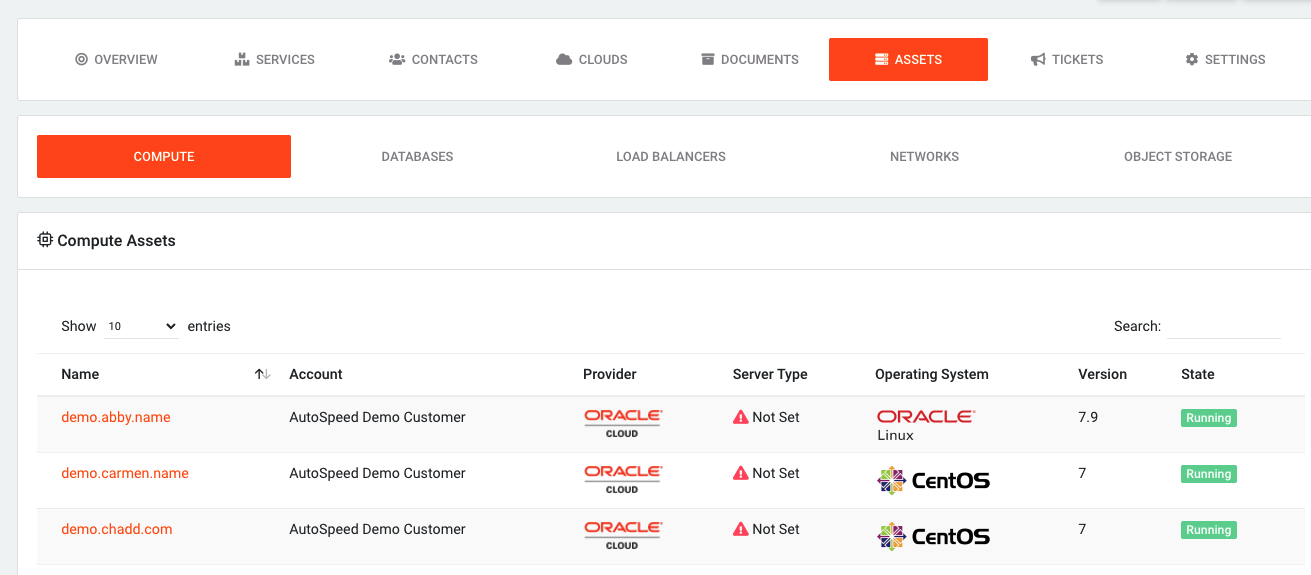This screenshot has height=575, width=1311.
Task: Sort by the State column header
Action: (1198, 374)
